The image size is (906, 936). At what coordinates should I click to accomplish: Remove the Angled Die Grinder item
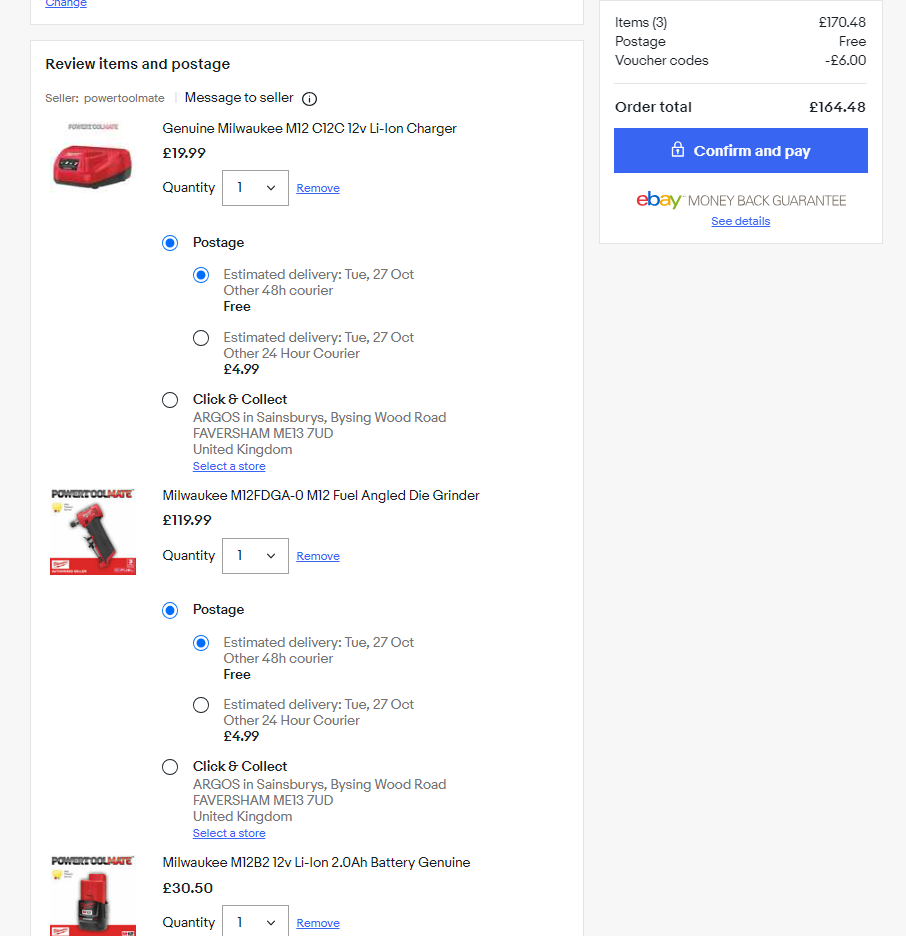pyautogui.click(x=318, y=556)
